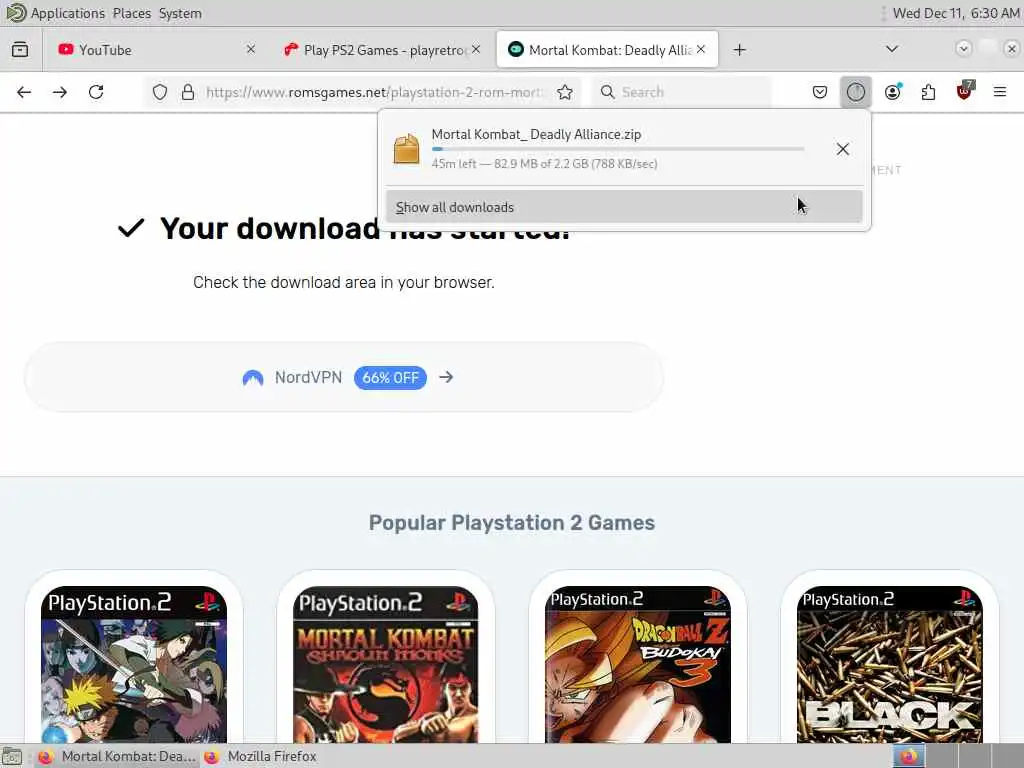Open uBlock Origin extension icon

point(965,91)
